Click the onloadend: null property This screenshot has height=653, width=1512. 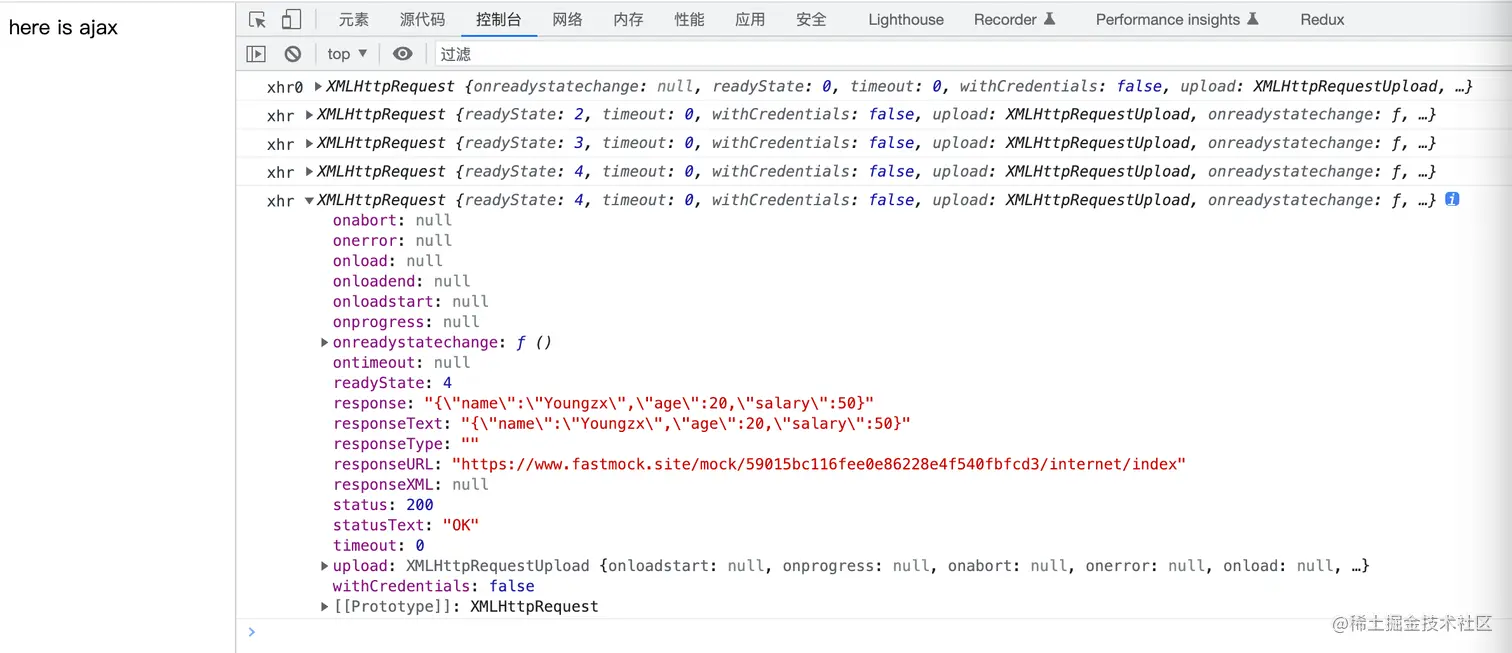coord(401,281)
